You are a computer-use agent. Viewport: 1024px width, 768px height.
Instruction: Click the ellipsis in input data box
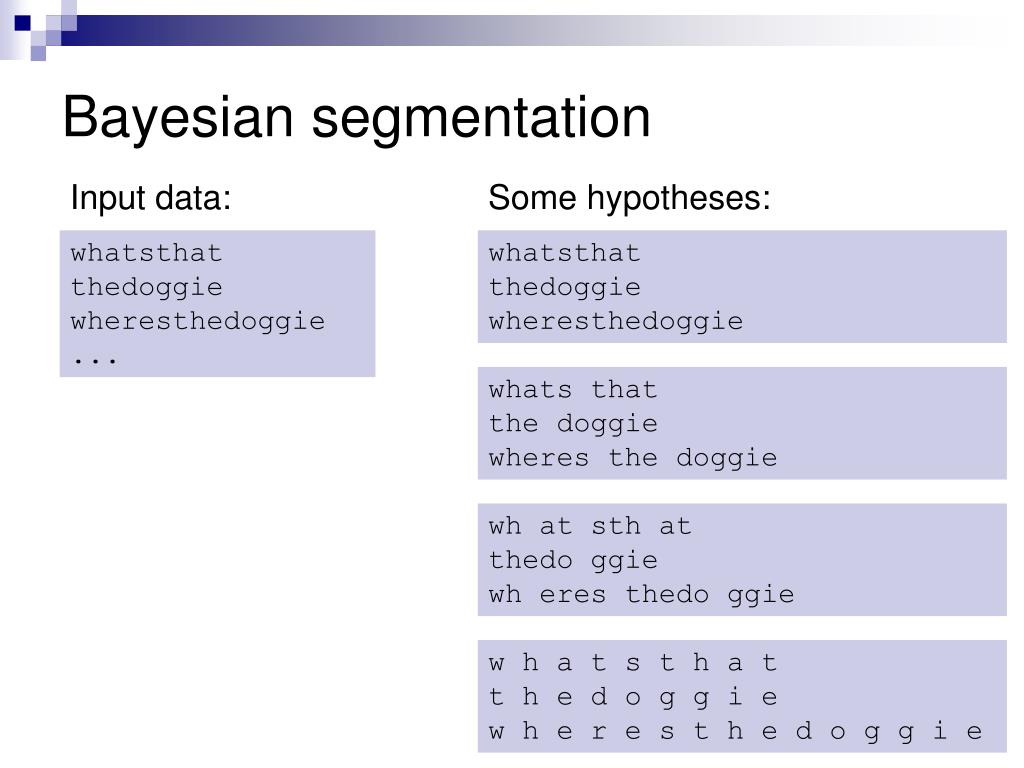[95, 359]
